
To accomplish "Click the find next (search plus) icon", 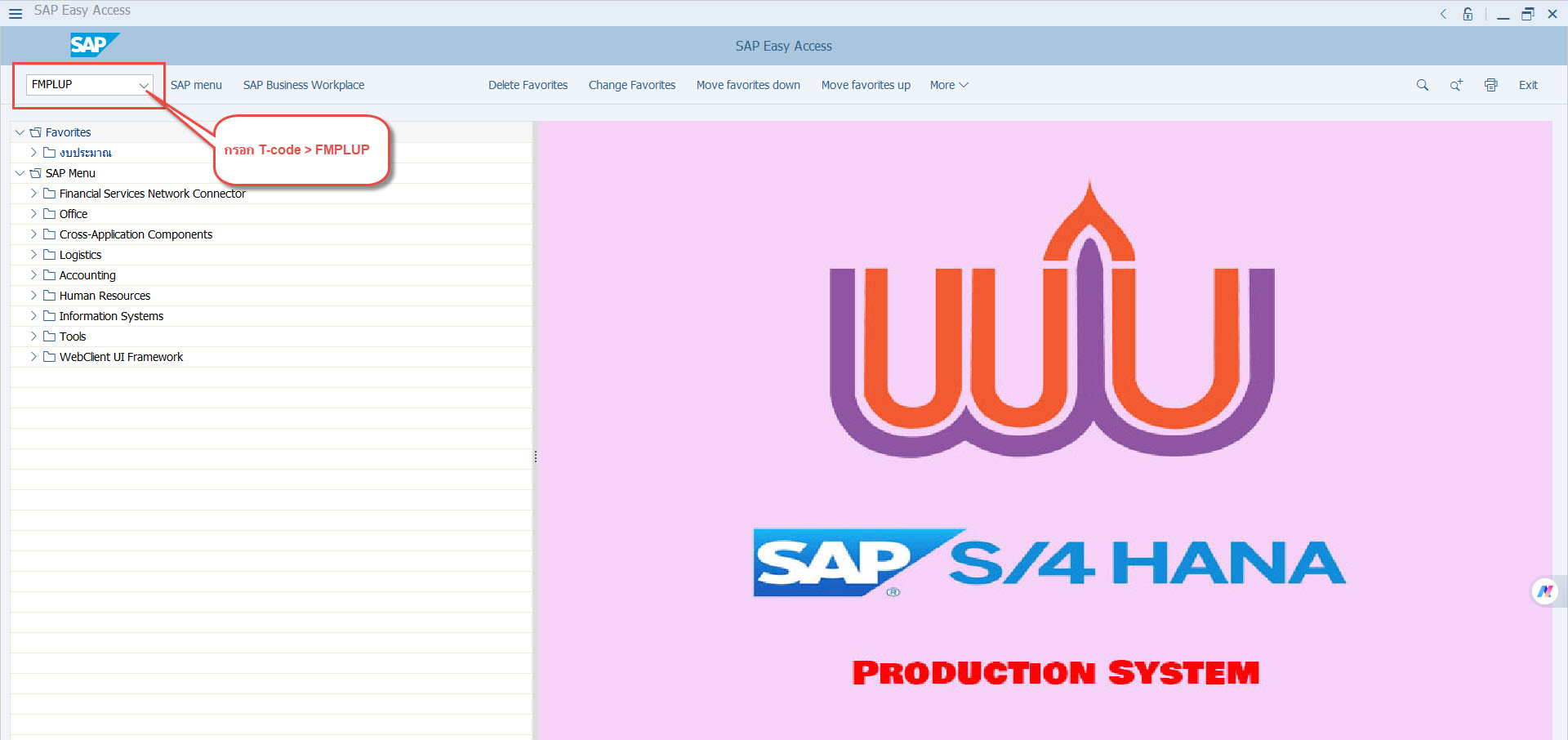I will 1456,85.
